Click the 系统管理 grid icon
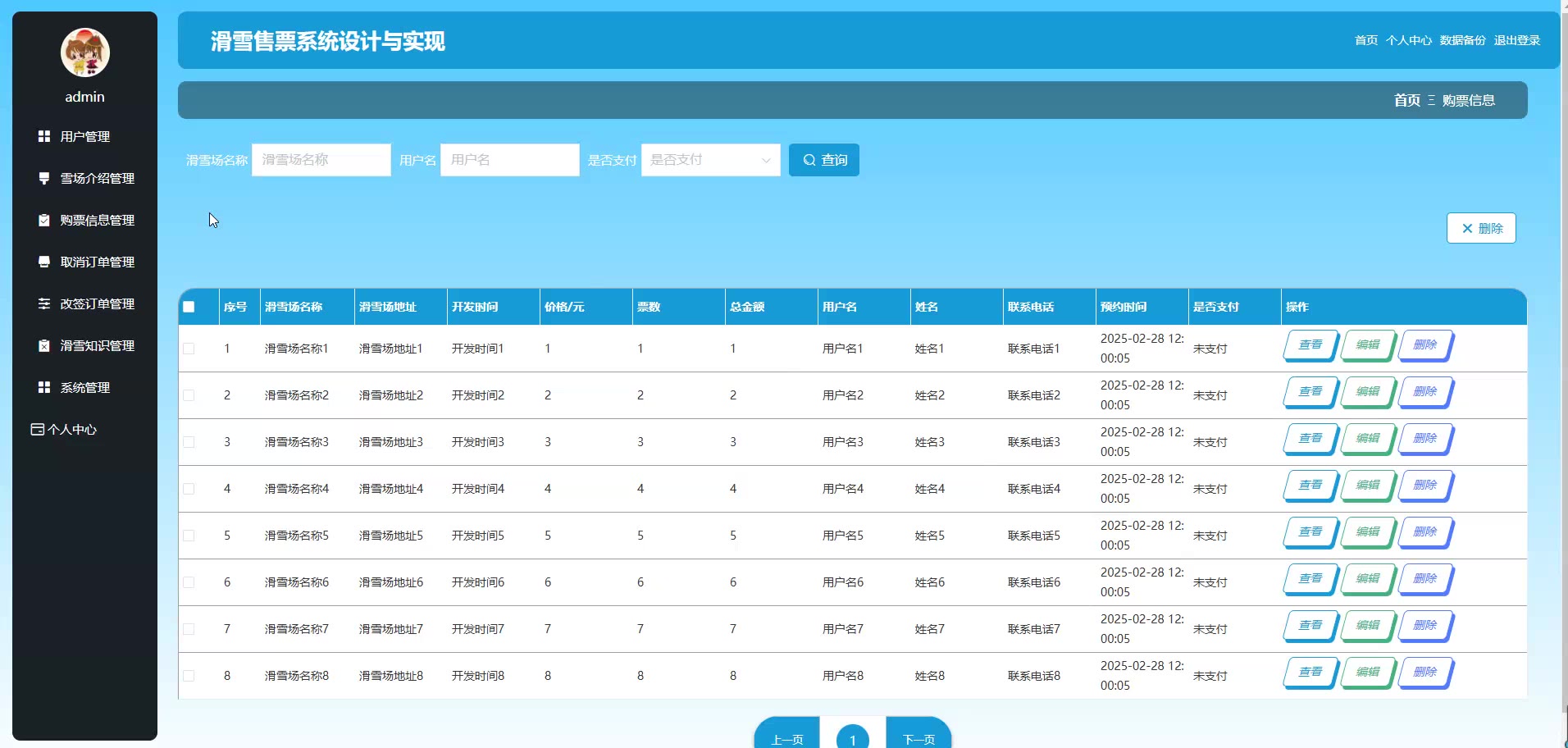The image size is (1568, 748). click(44, 387)
